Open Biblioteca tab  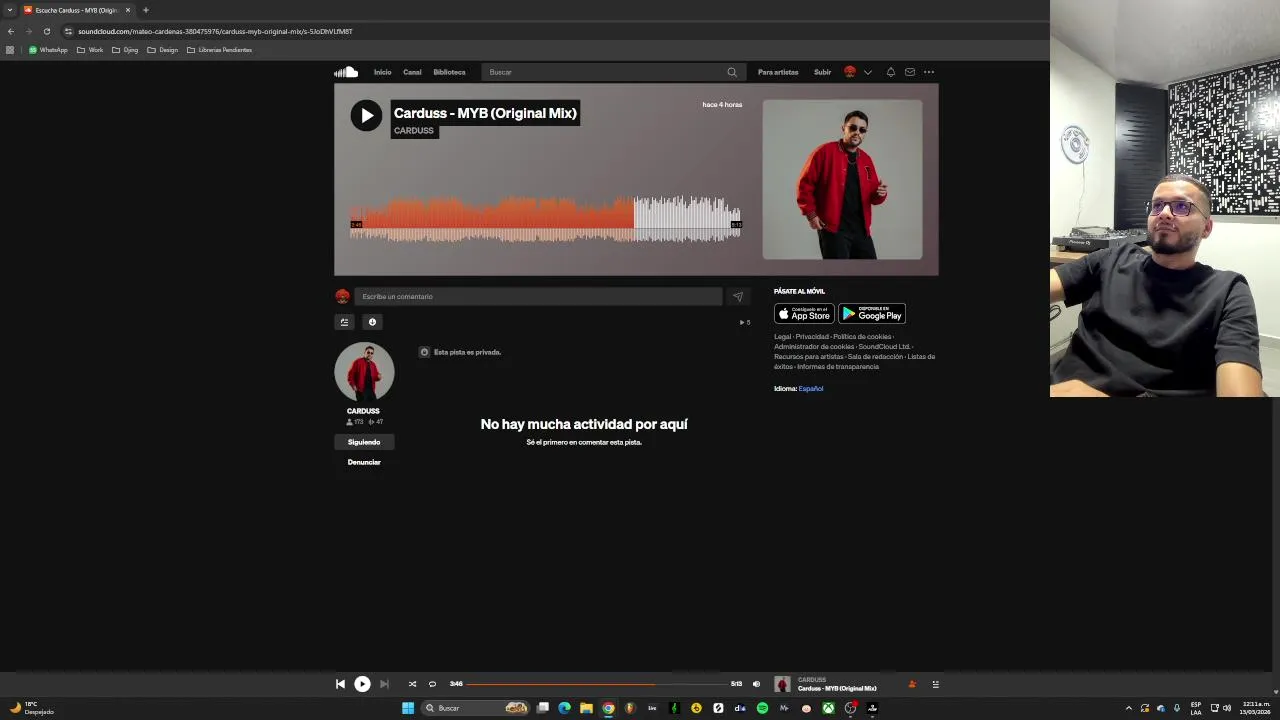point(449,72)
